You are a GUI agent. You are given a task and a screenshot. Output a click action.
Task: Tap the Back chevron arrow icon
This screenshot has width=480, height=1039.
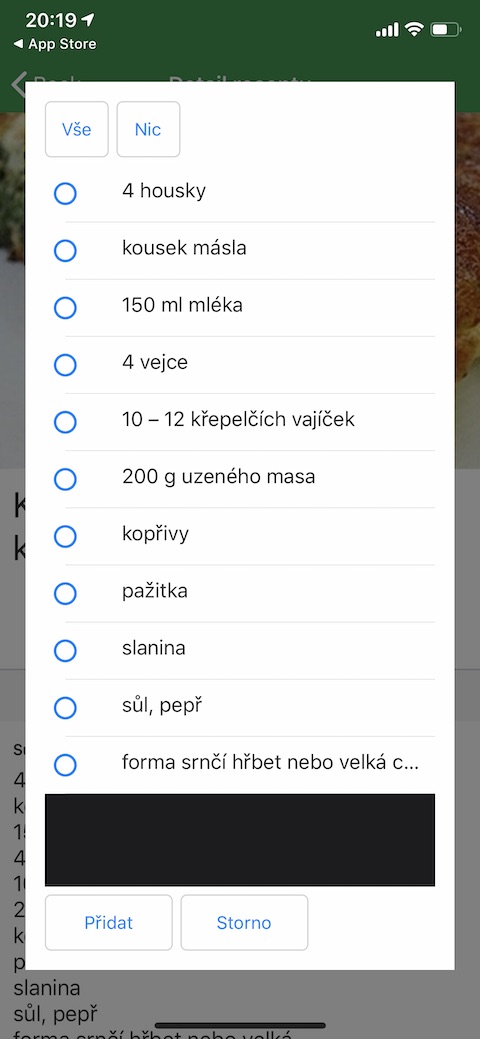coord(19,84)
